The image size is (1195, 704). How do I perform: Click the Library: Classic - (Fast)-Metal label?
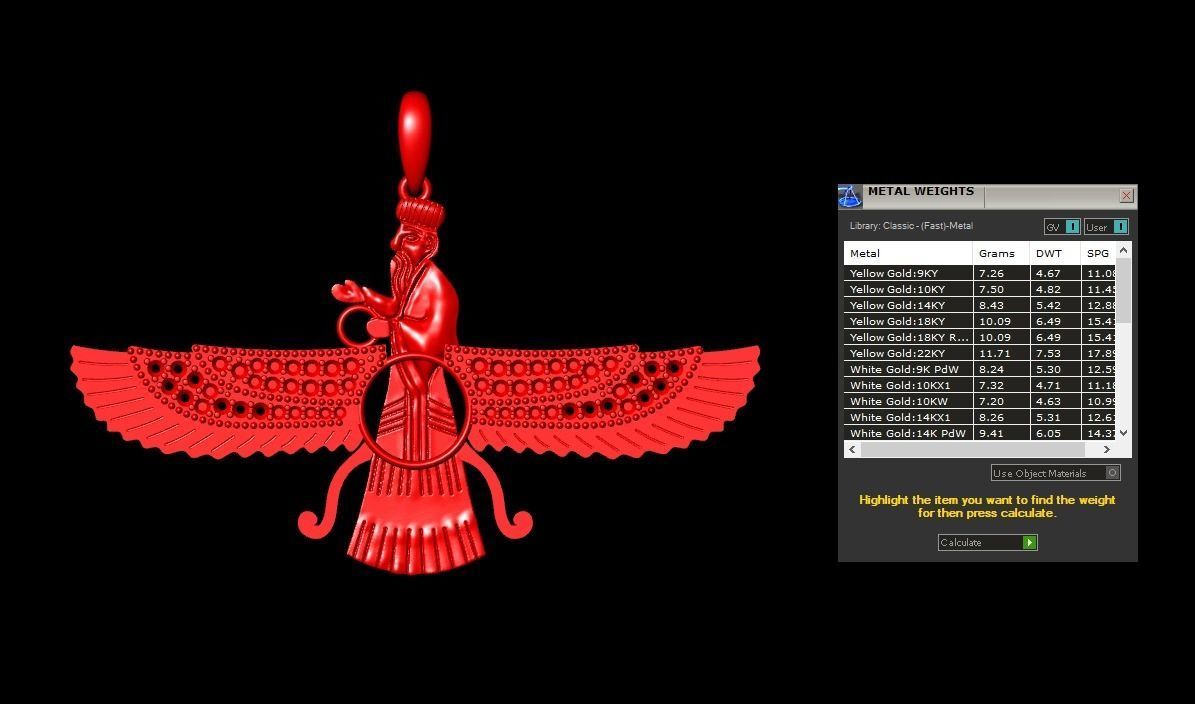click(911, 226)
